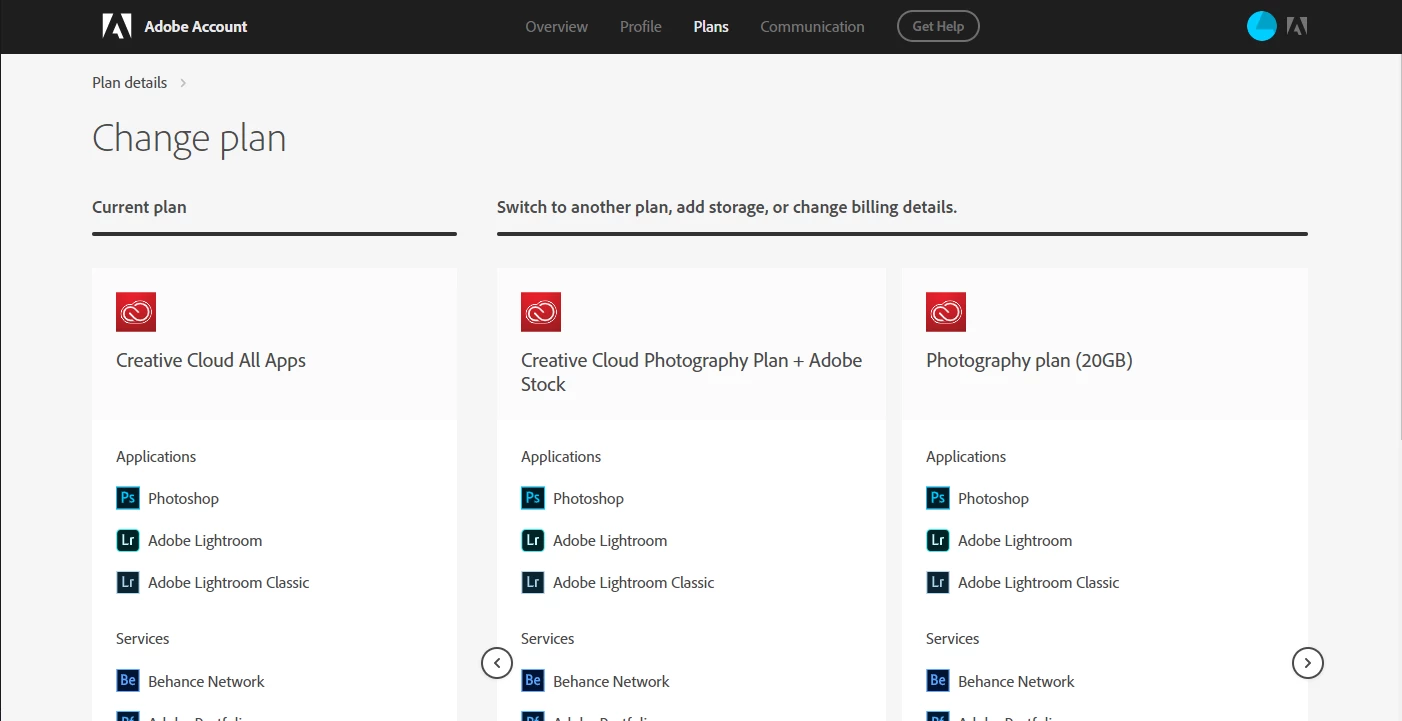The width and height of the screenshot is (1402, 721).
Task: Click Photoshop icon in Creative Cloud All Apps
Action: [x=128, y=498]
